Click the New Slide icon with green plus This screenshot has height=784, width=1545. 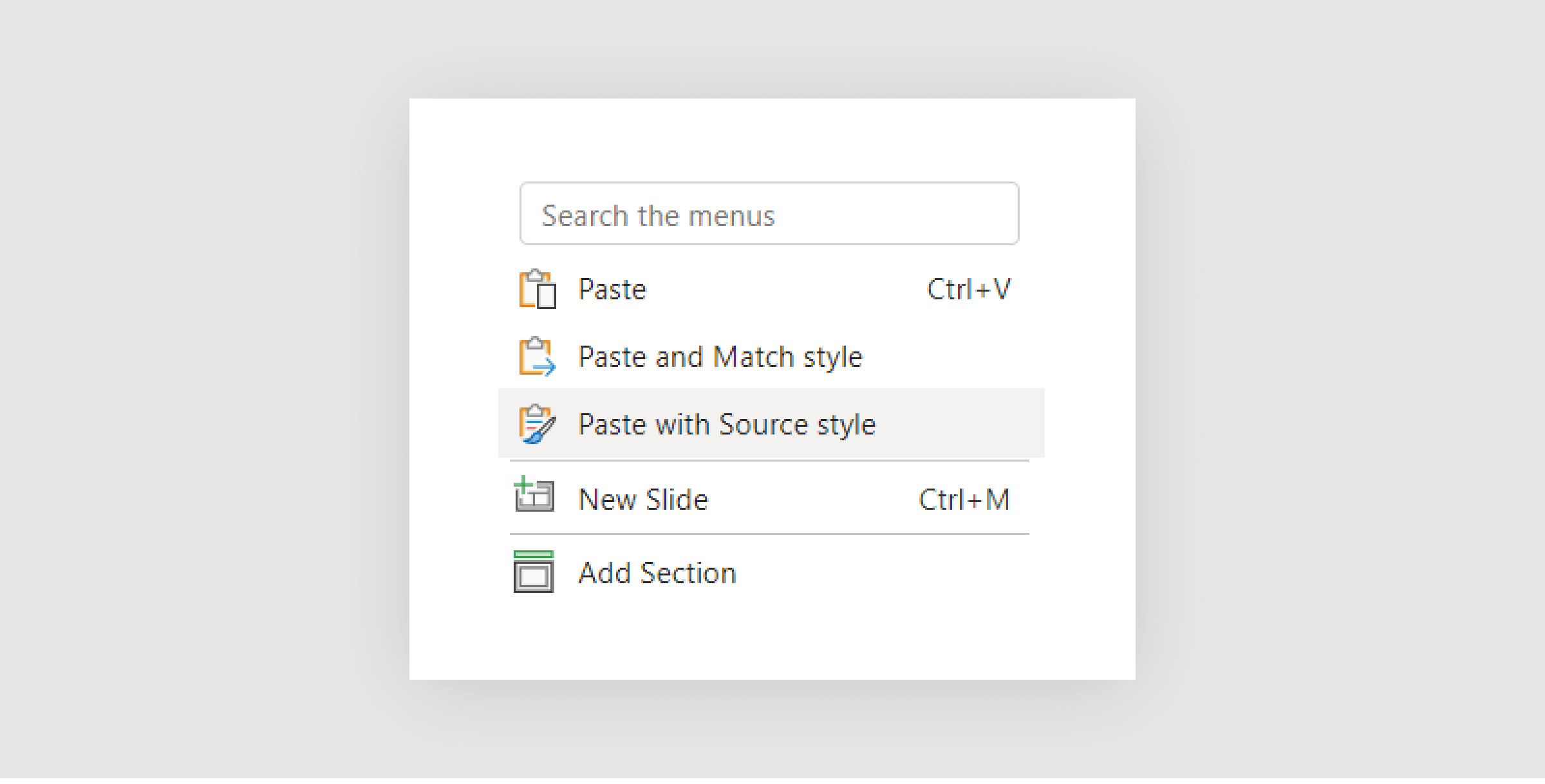point(534,494)
